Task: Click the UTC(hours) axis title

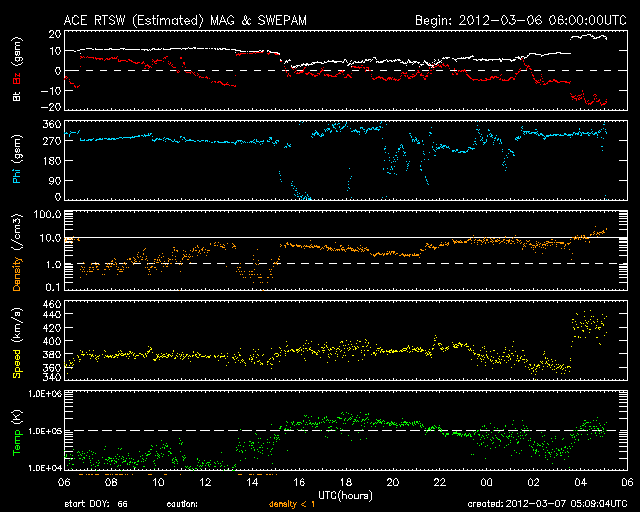Action: click(345, 496)
